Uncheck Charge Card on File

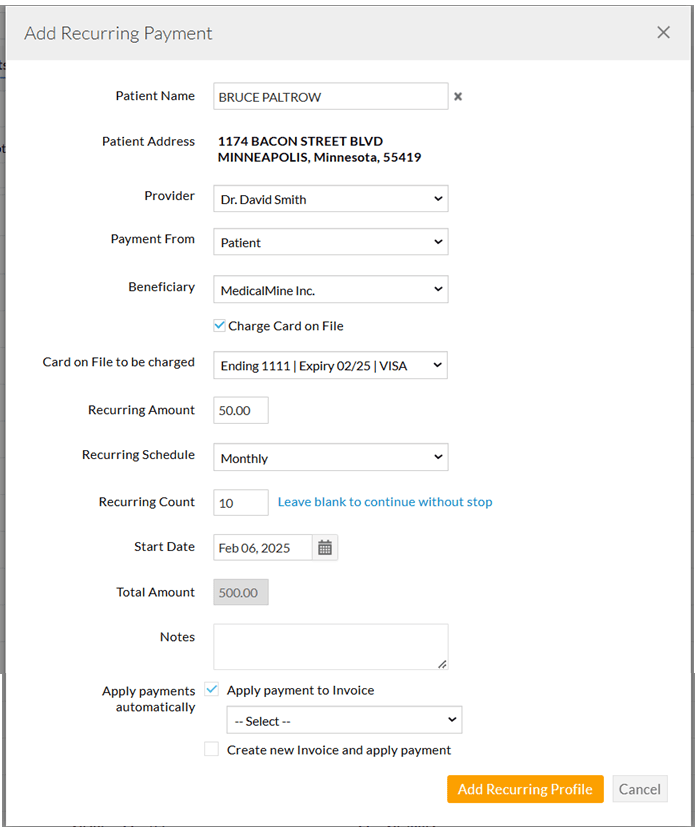(219, 325)
